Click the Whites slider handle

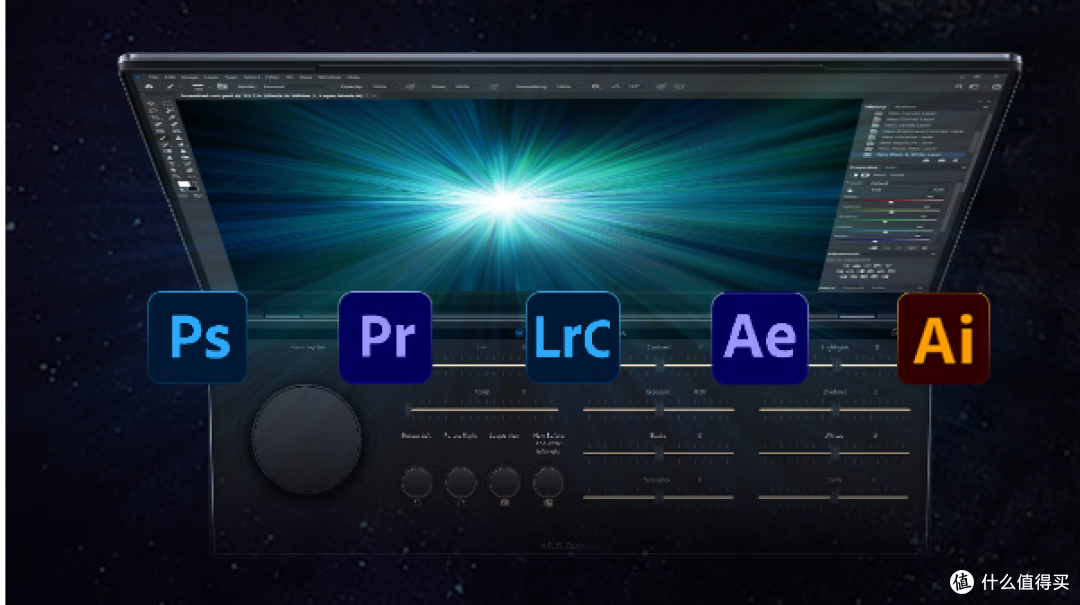pos(835,453)
